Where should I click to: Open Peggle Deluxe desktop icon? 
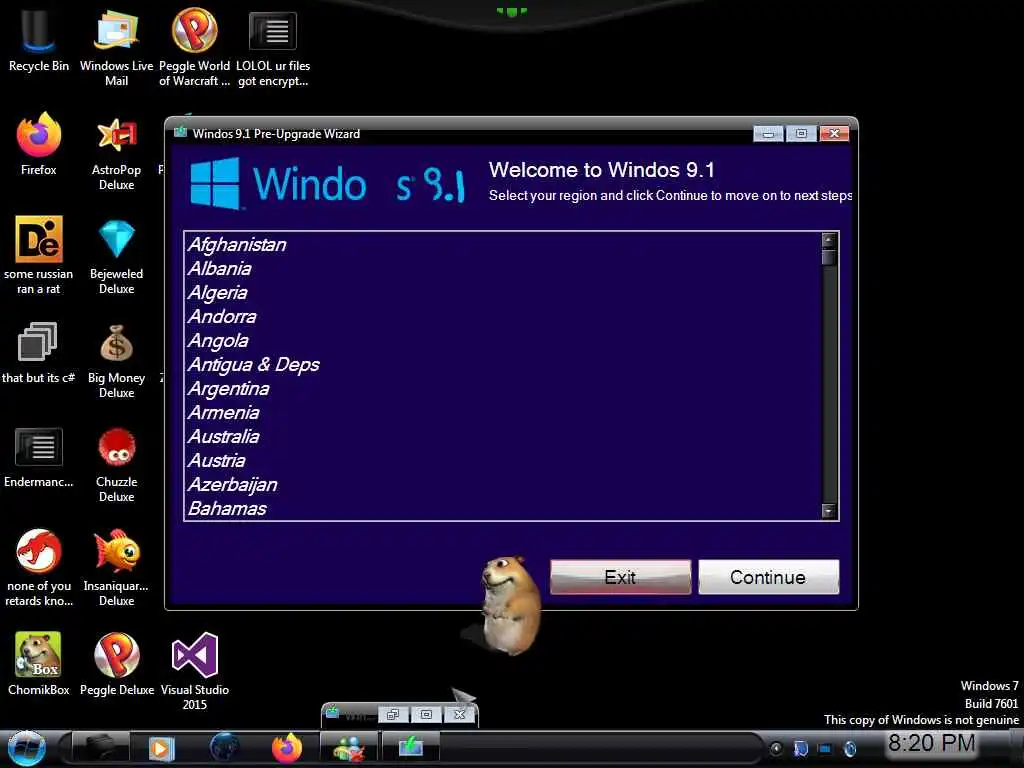(116, 664)
